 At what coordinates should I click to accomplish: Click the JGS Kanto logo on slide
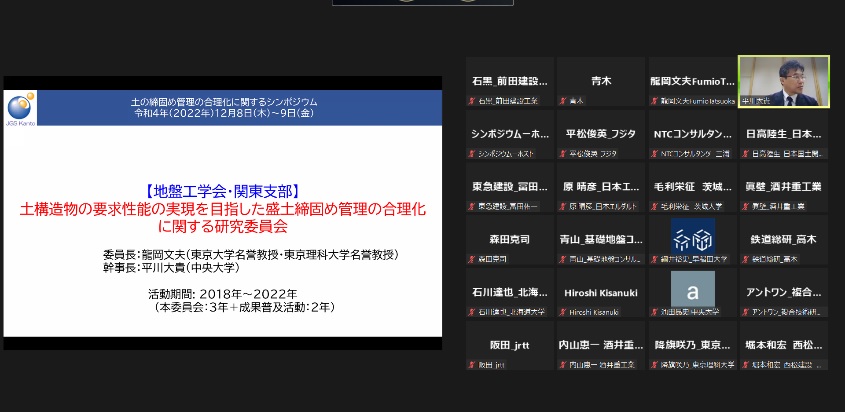pos(20,105)
